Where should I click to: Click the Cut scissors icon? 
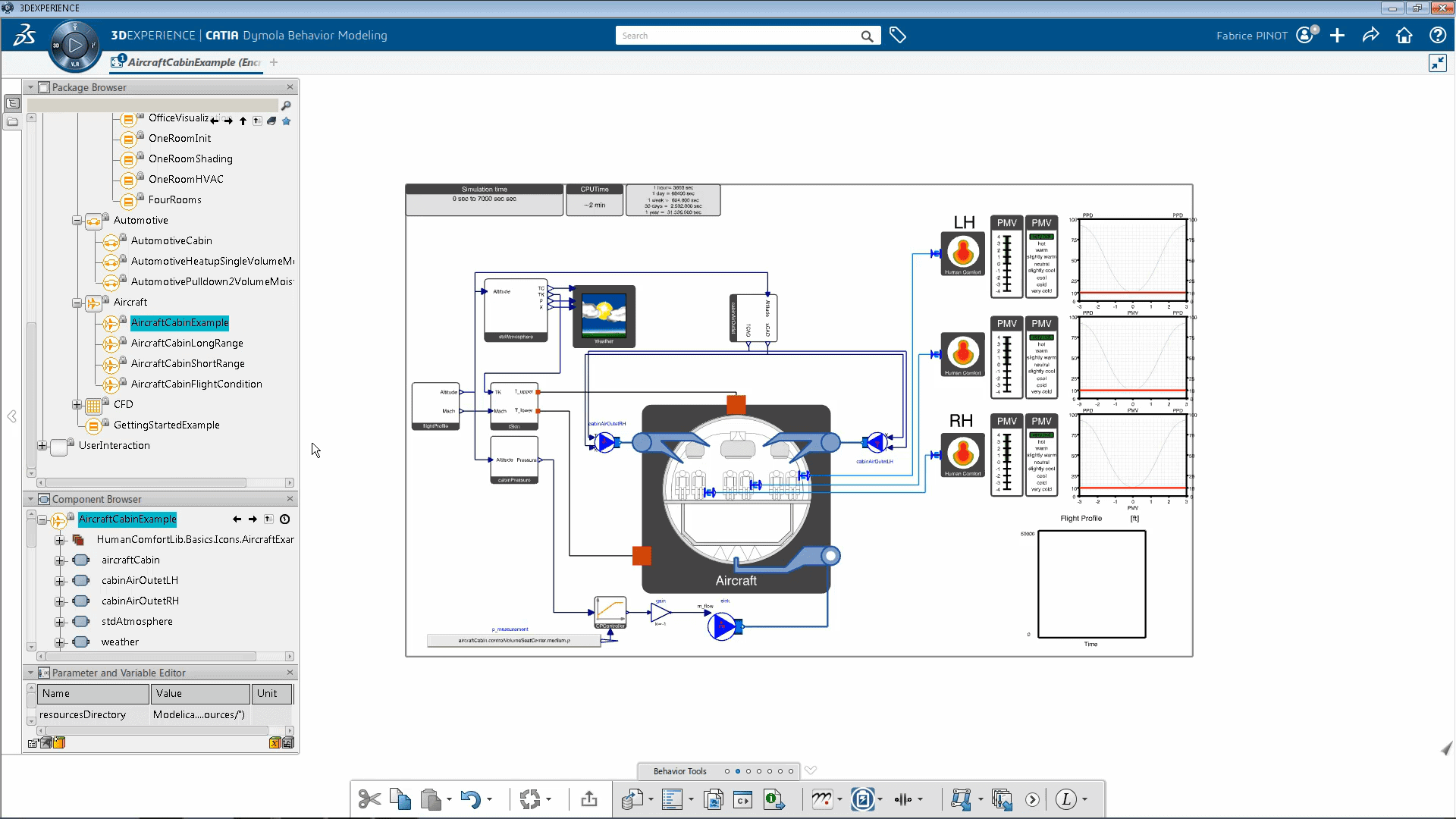click(369, 799)
